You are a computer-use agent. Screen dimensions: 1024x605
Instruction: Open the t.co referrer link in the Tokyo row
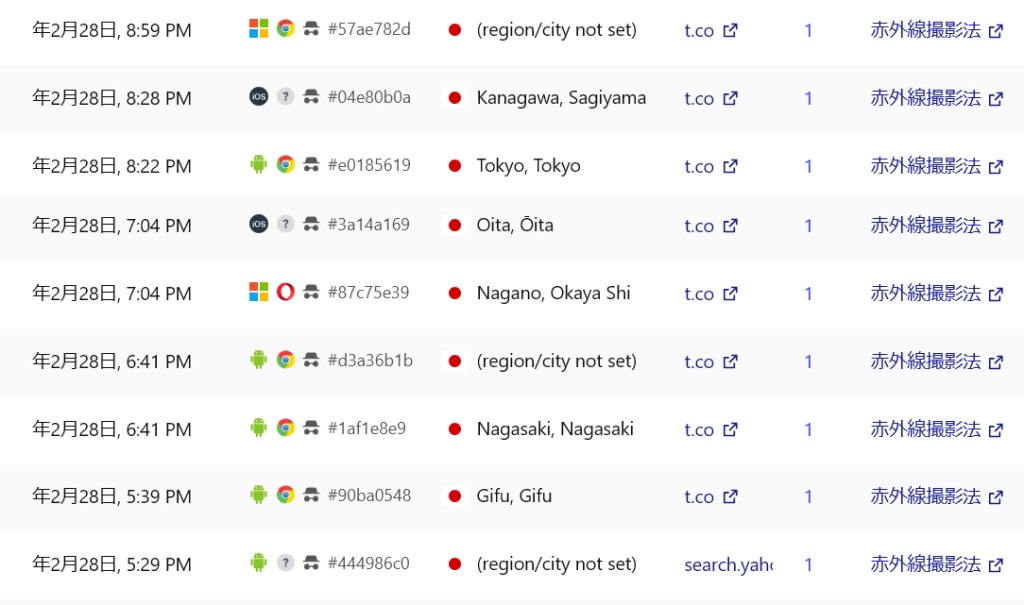699,166
